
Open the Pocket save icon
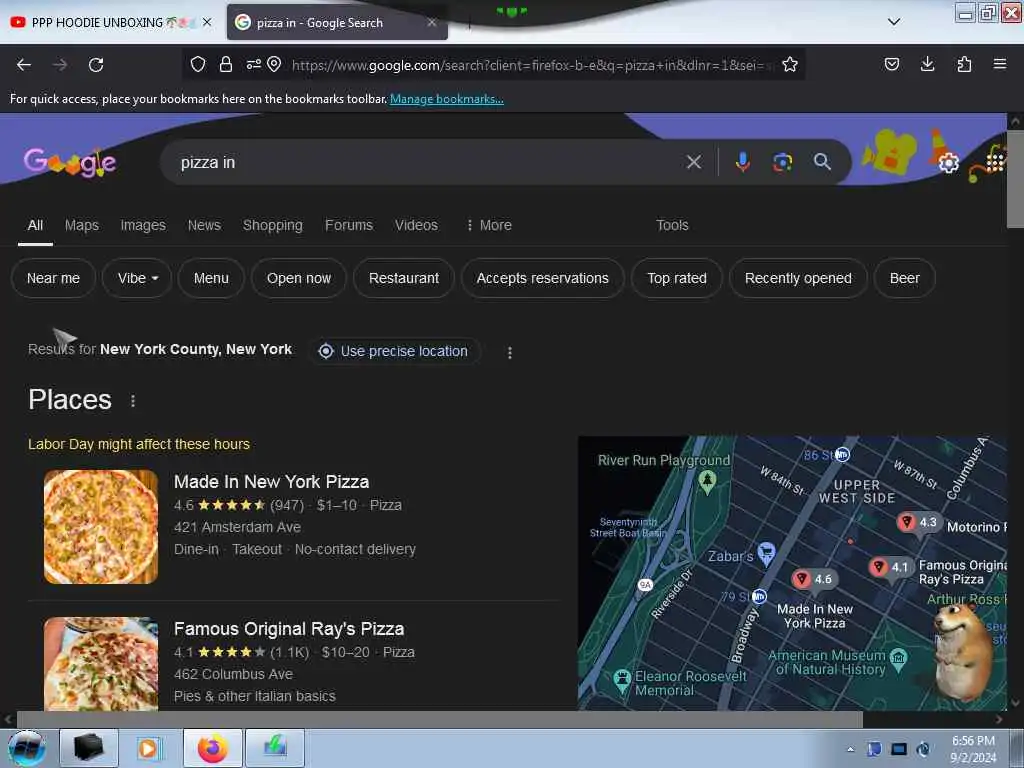click(891, 64)
